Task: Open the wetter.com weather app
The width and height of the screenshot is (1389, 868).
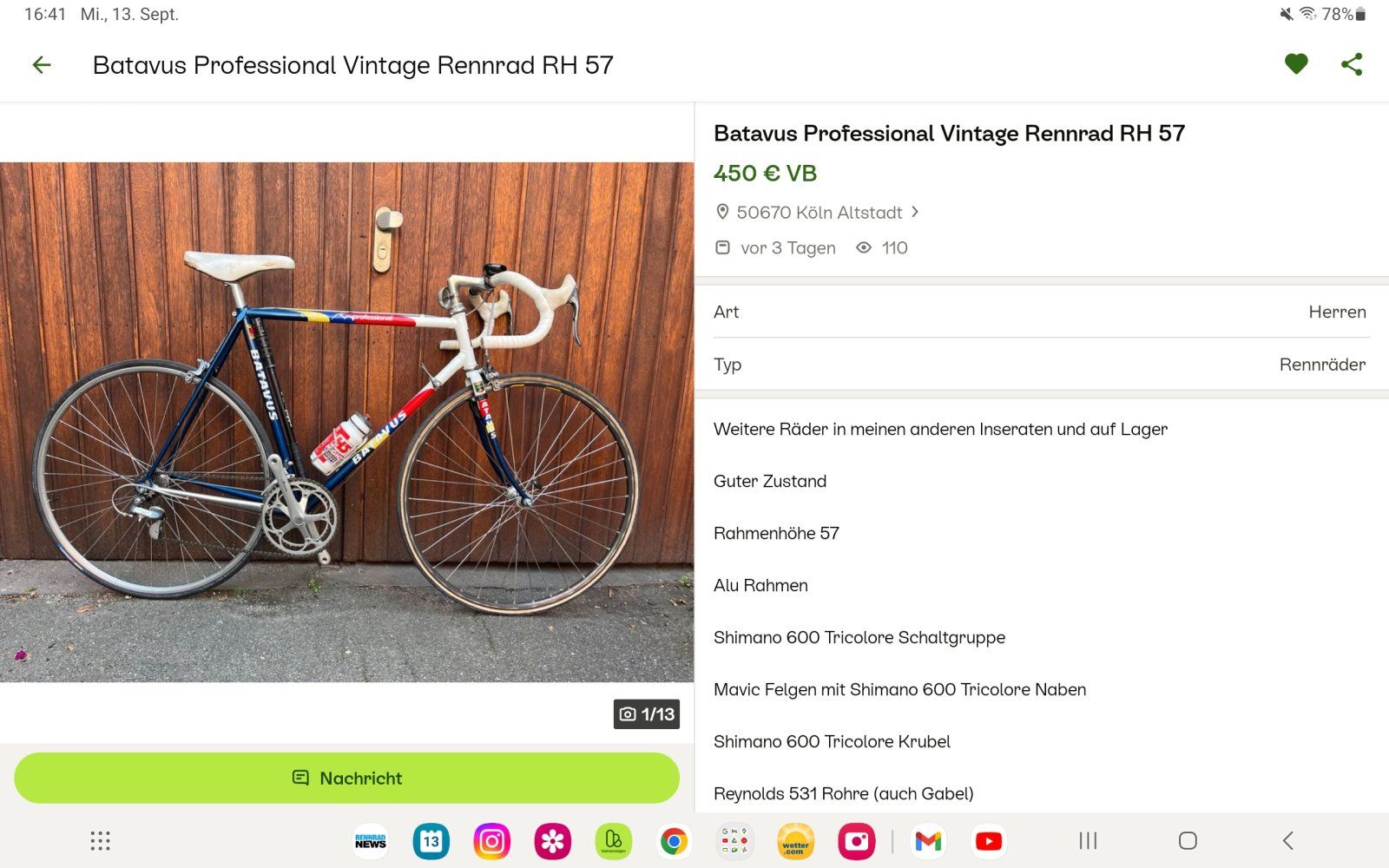Action: 795,841
